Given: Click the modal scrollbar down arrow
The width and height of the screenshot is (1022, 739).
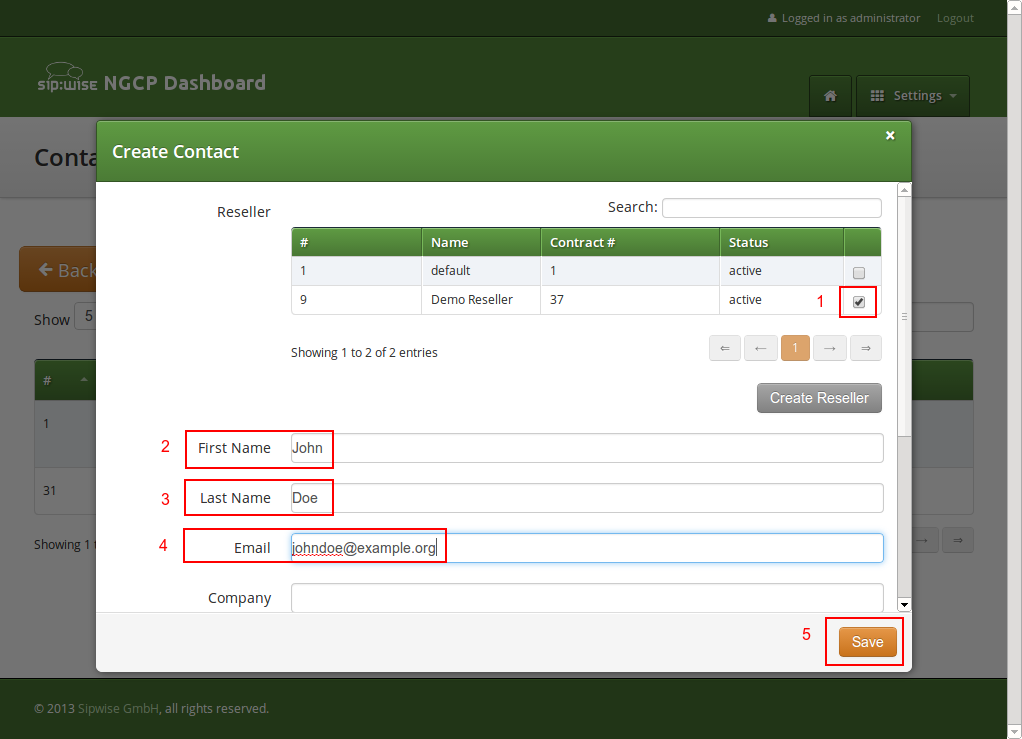Looking at the screenshot, I should tap(904, 604).
